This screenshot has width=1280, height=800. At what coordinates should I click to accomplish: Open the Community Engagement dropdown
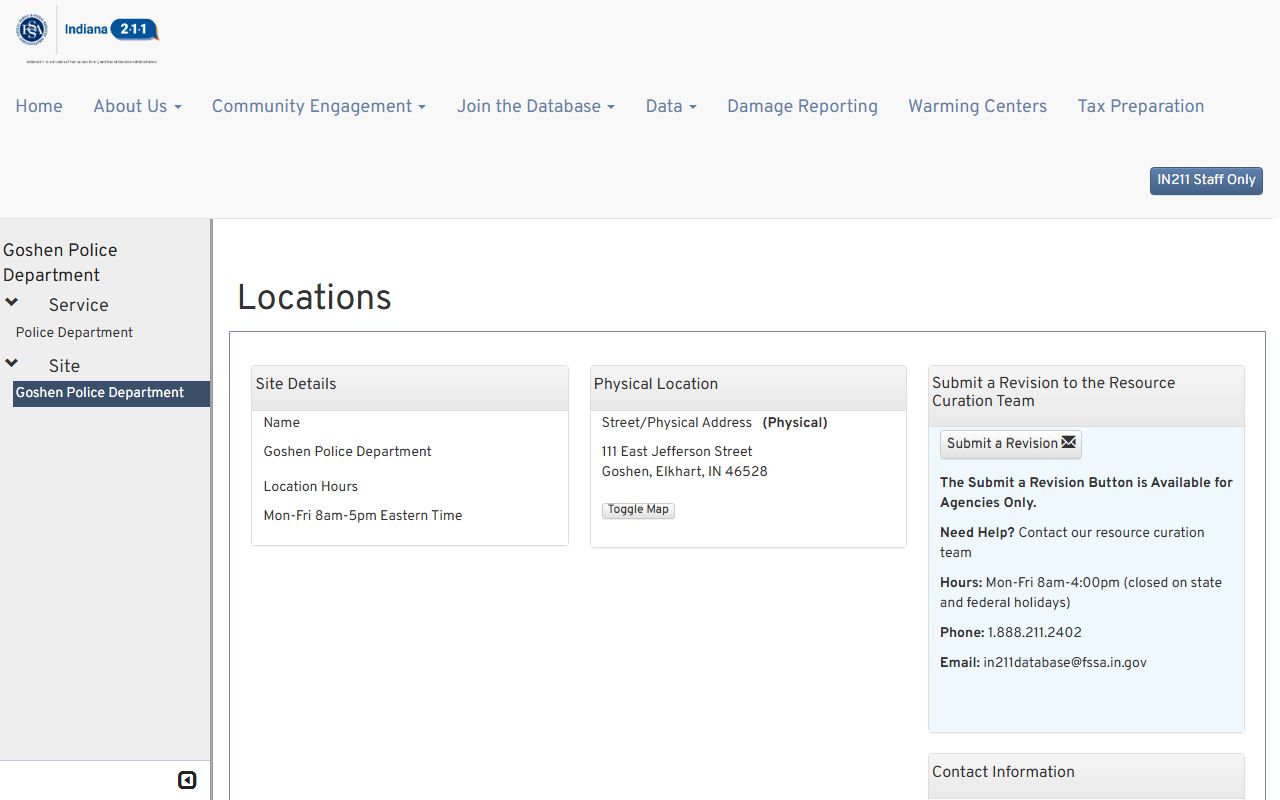[x=319, y=106]
